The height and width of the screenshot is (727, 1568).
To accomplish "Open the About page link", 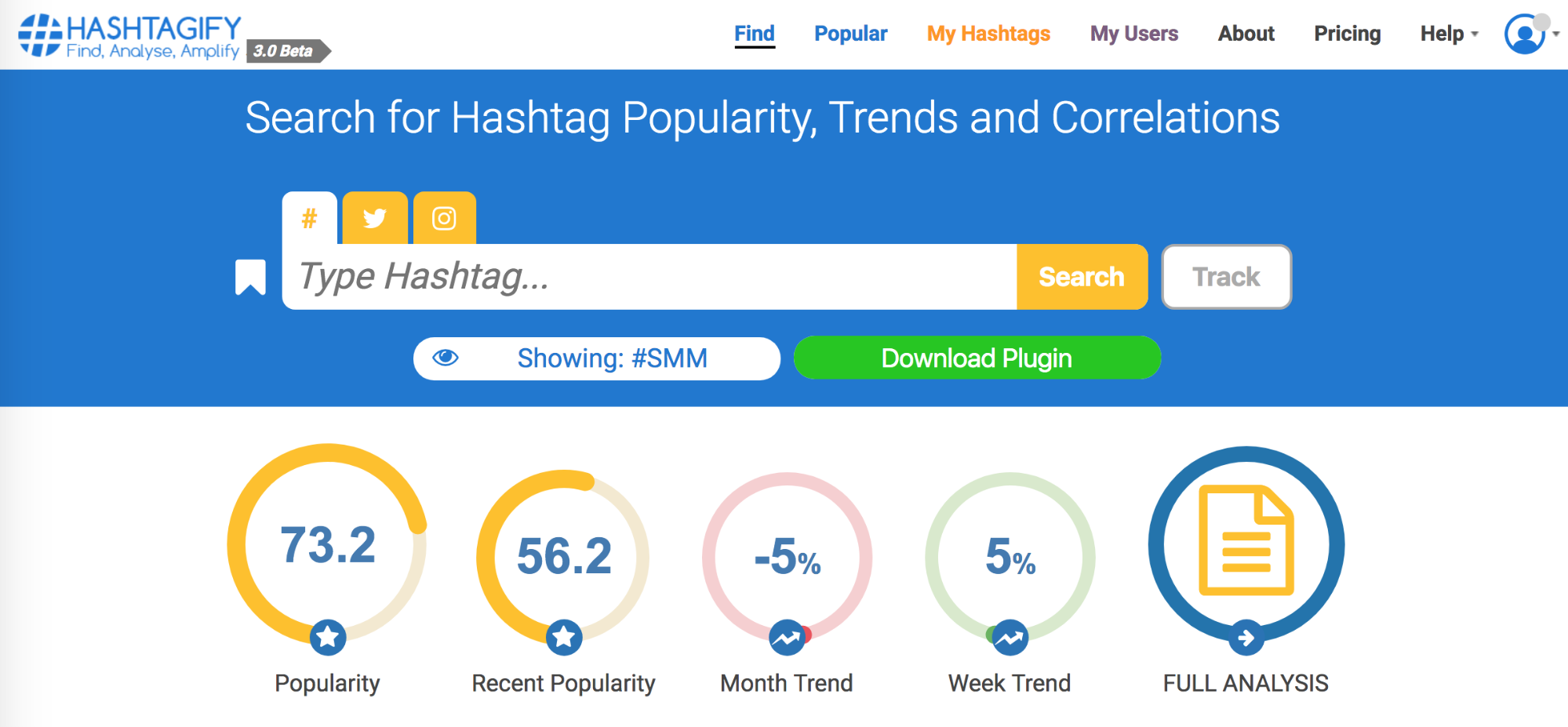I will (1246, 34).
